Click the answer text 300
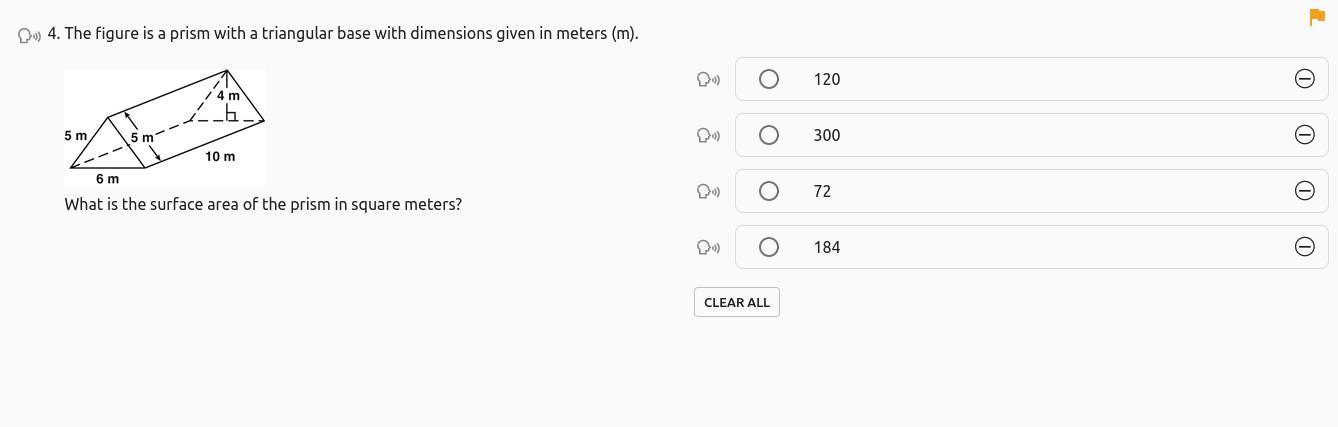1338x427 pixels. (827, 135)
